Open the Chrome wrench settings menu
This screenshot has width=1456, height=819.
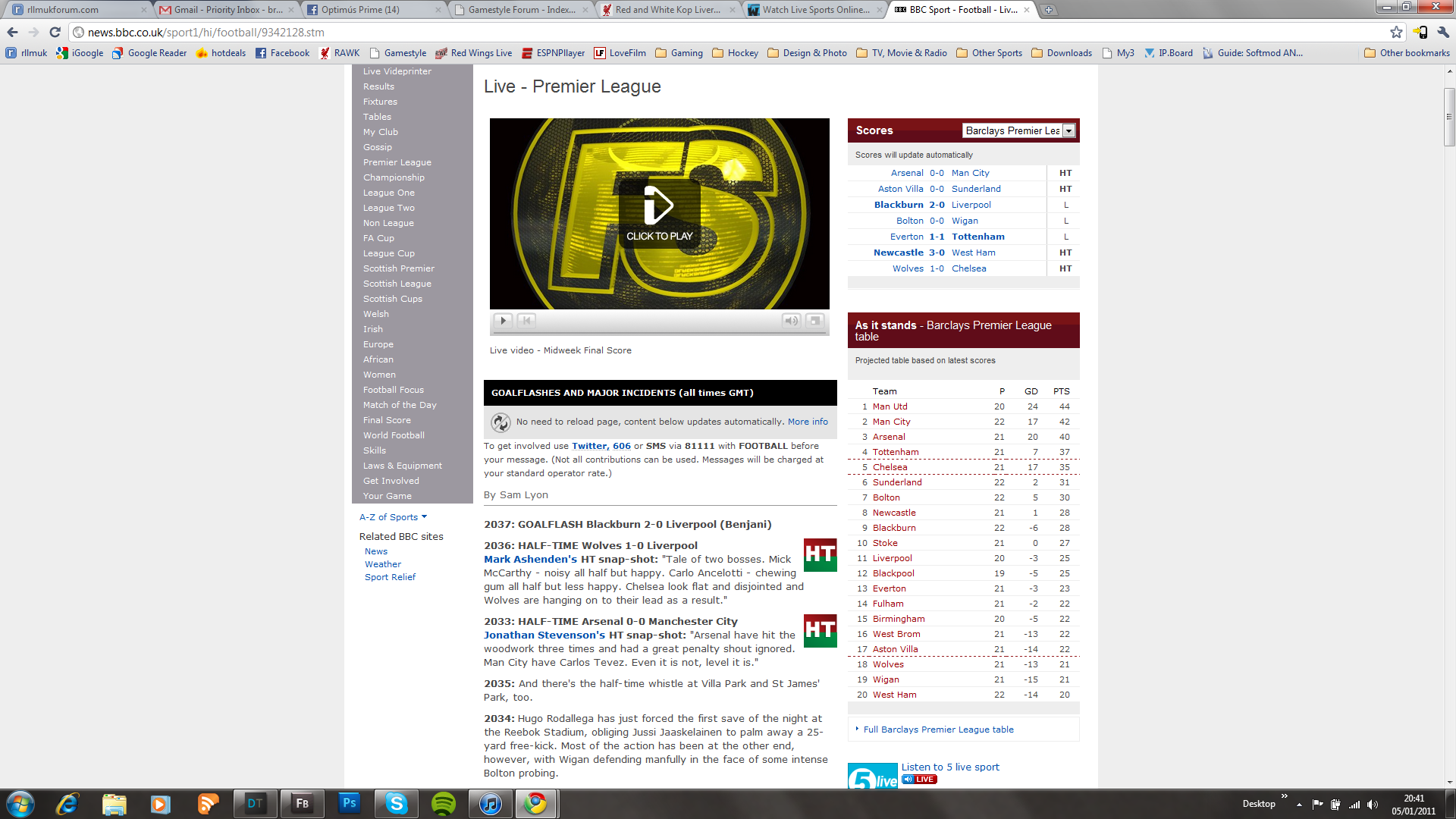click(1443, 32)
